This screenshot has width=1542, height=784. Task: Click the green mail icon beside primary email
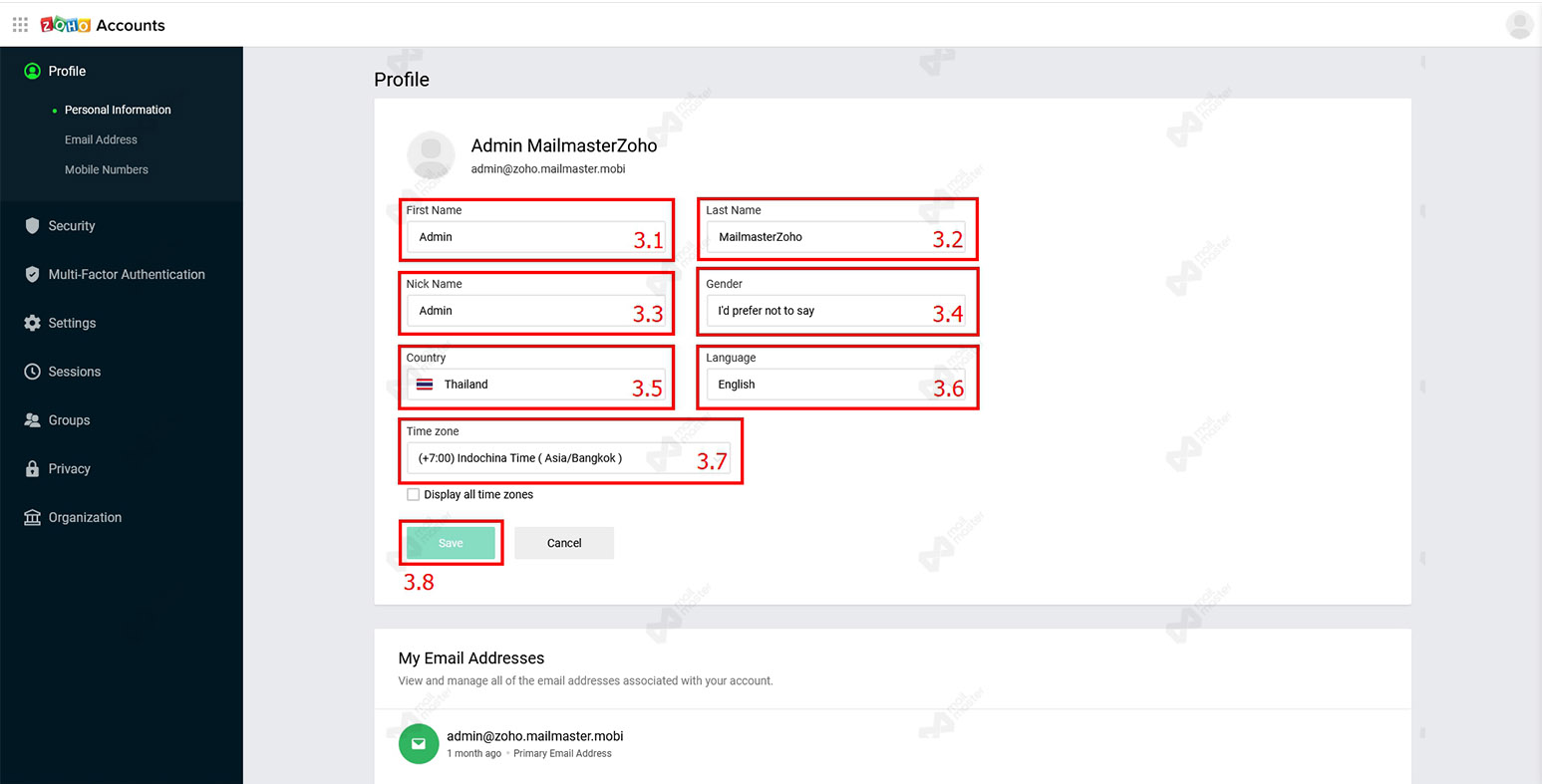pyautogui.click(x=419, y=744)
